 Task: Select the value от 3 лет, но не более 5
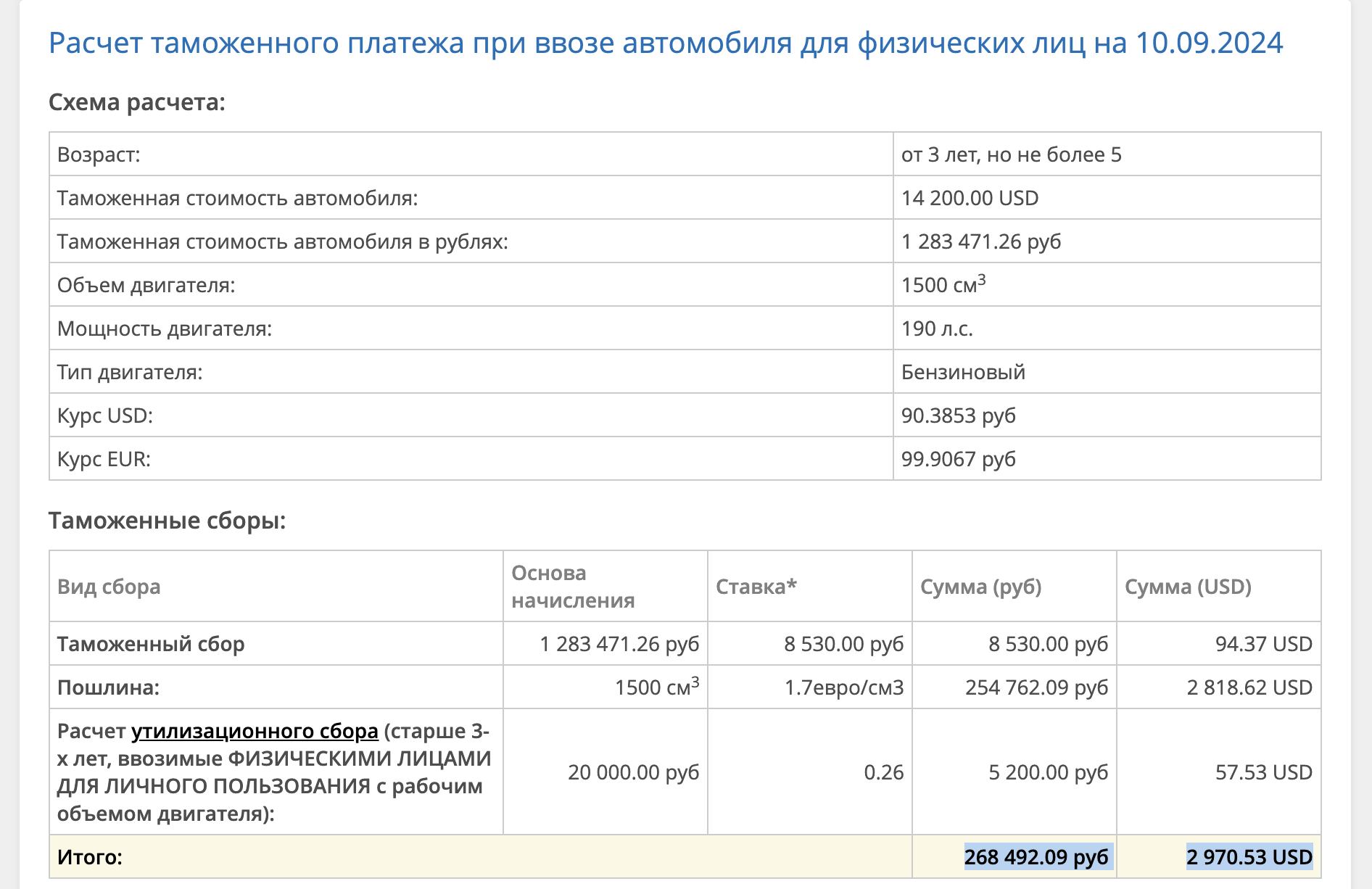1012,154
